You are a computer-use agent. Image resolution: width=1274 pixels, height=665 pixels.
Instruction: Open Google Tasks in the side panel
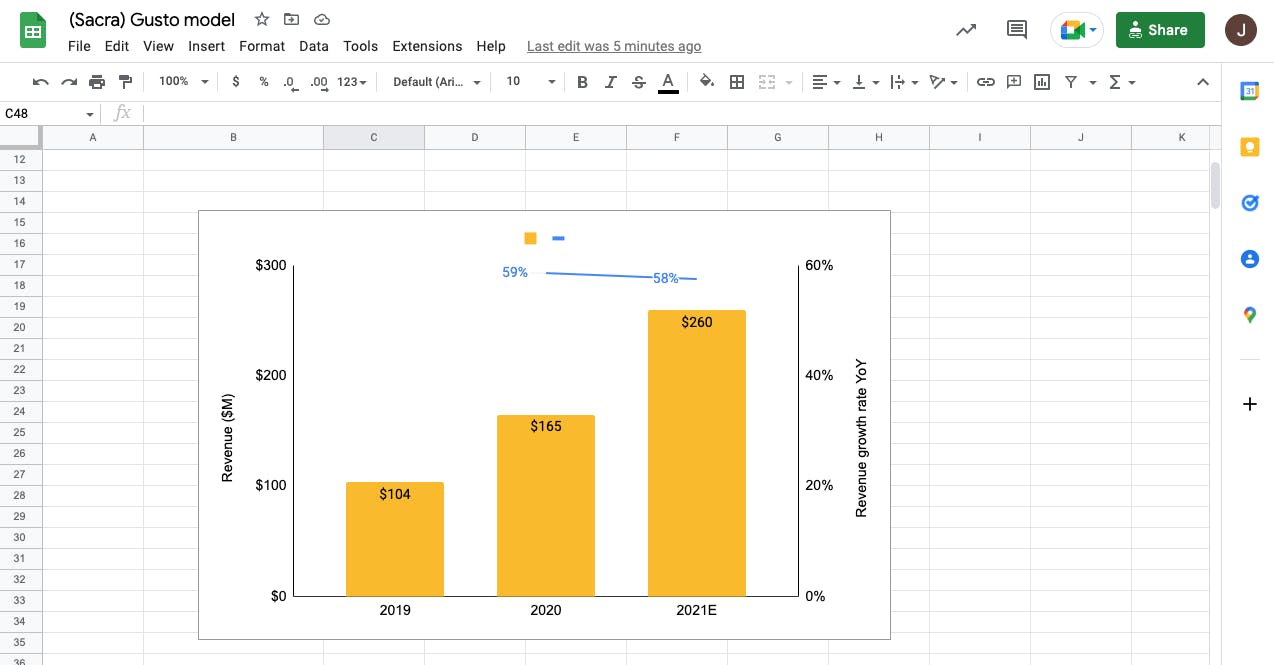coord(1249,203)
